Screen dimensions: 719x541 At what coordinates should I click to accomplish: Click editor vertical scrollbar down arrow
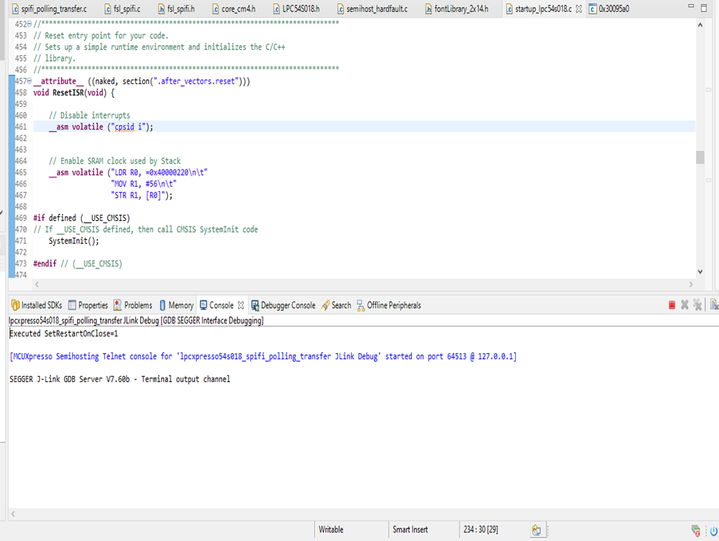(700, 271)
